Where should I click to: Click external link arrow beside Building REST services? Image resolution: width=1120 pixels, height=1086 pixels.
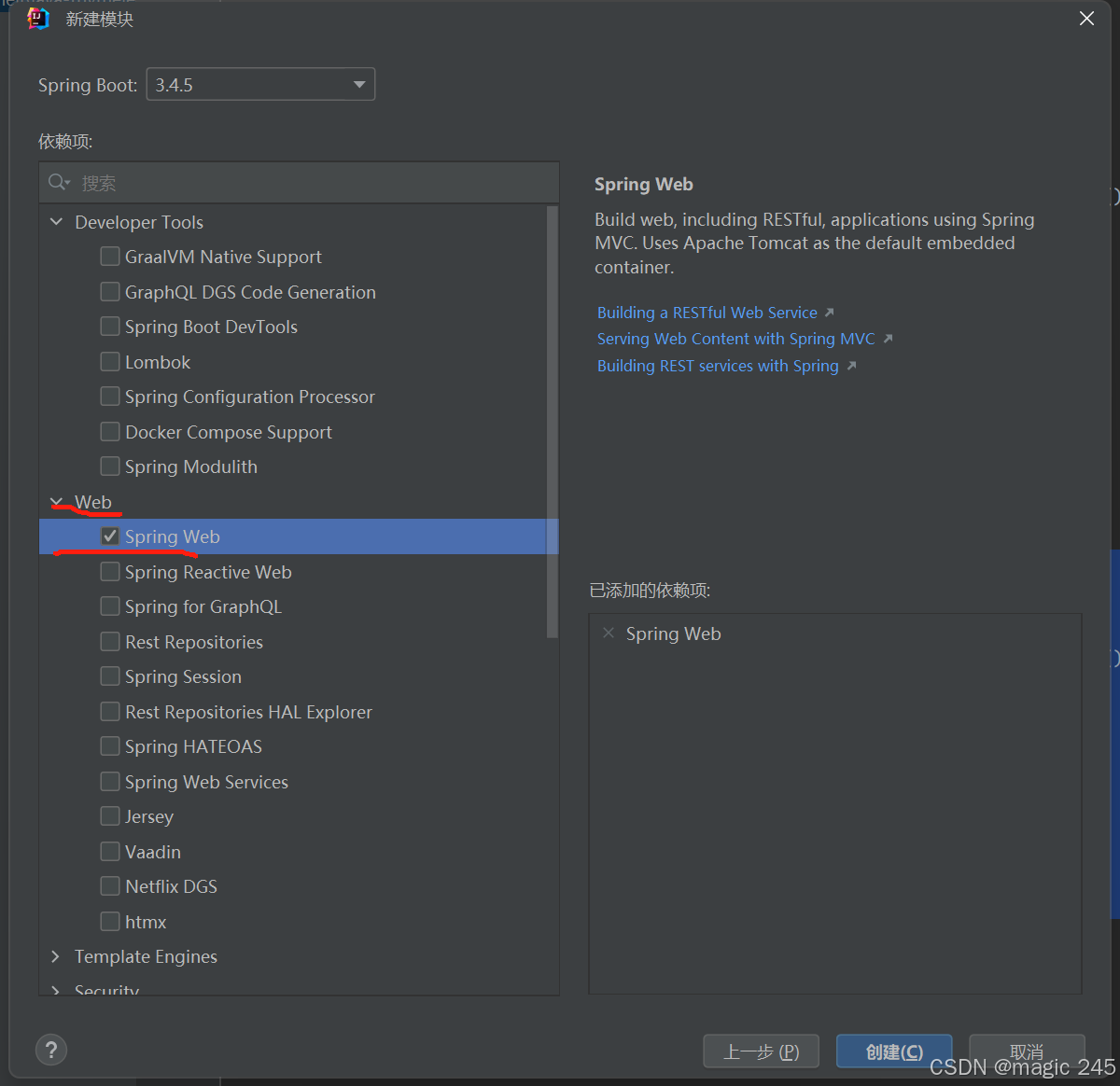click(x=851, y=366)
